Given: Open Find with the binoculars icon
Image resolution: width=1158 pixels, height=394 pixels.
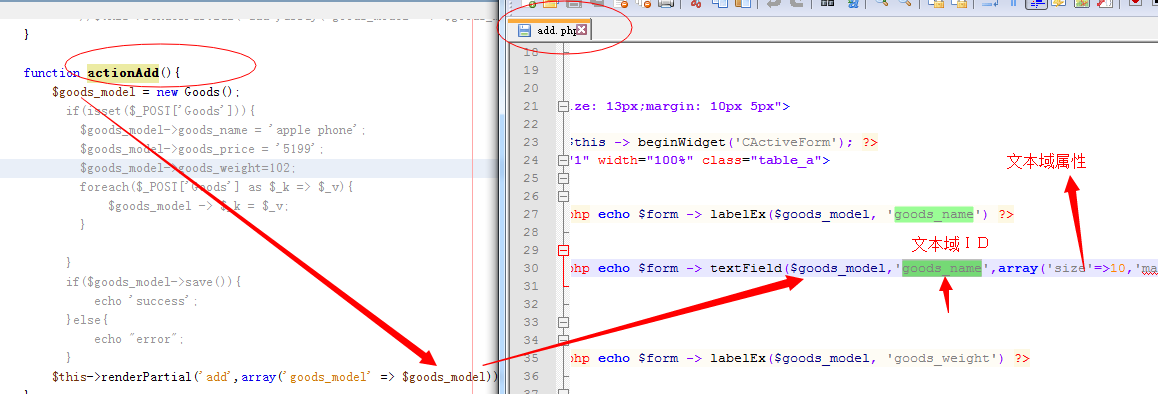Looking at the screenshot, I should [x=827, y=4].
